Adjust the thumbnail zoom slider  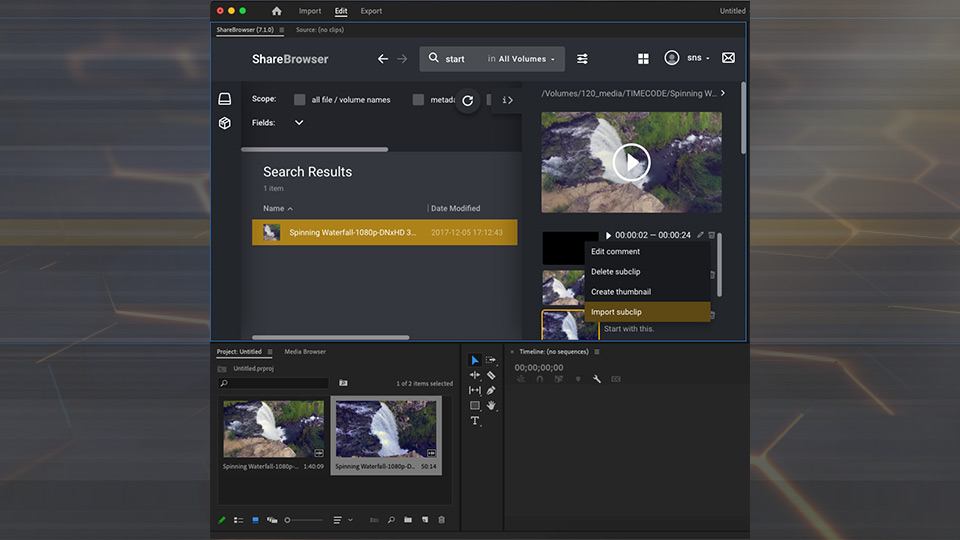coord(304,520)
